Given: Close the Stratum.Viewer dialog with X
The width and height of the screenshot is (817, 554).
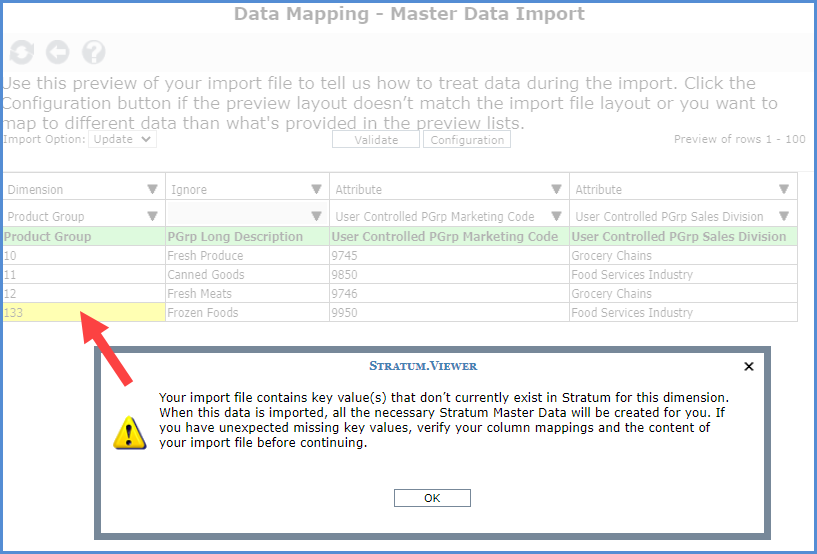Looking at the screenshot, I should [749, 367].
